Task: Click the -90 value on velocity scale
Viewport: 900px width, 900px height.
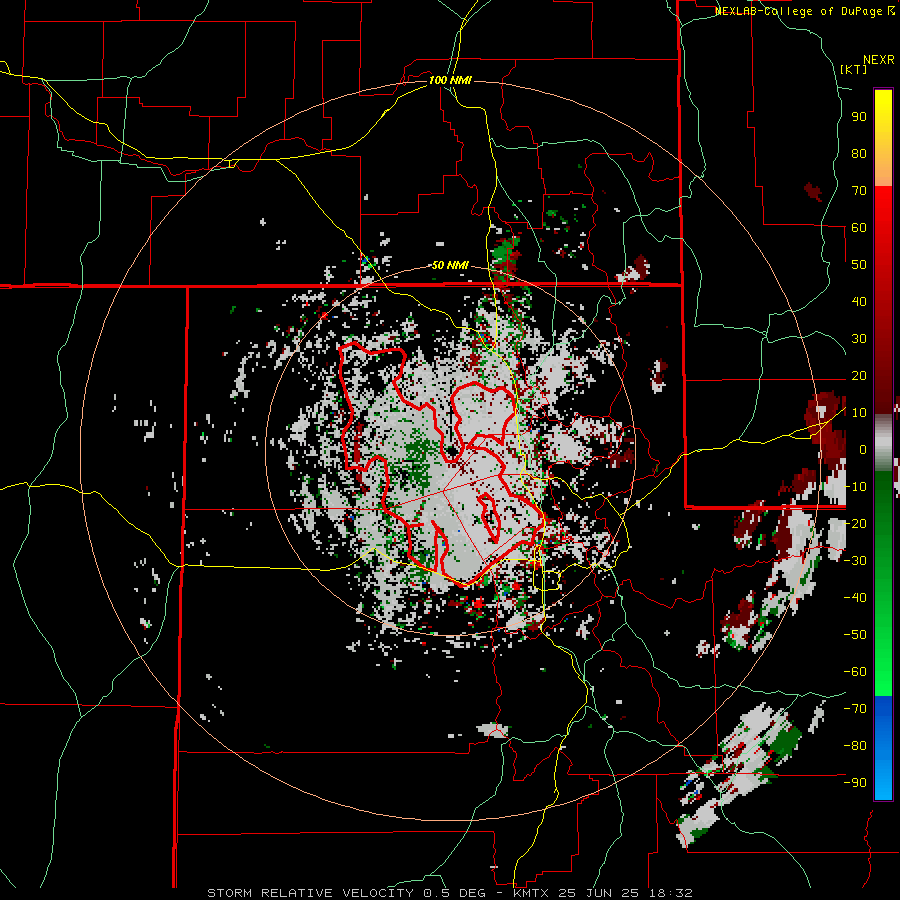Action: click(x=855, y=783)
